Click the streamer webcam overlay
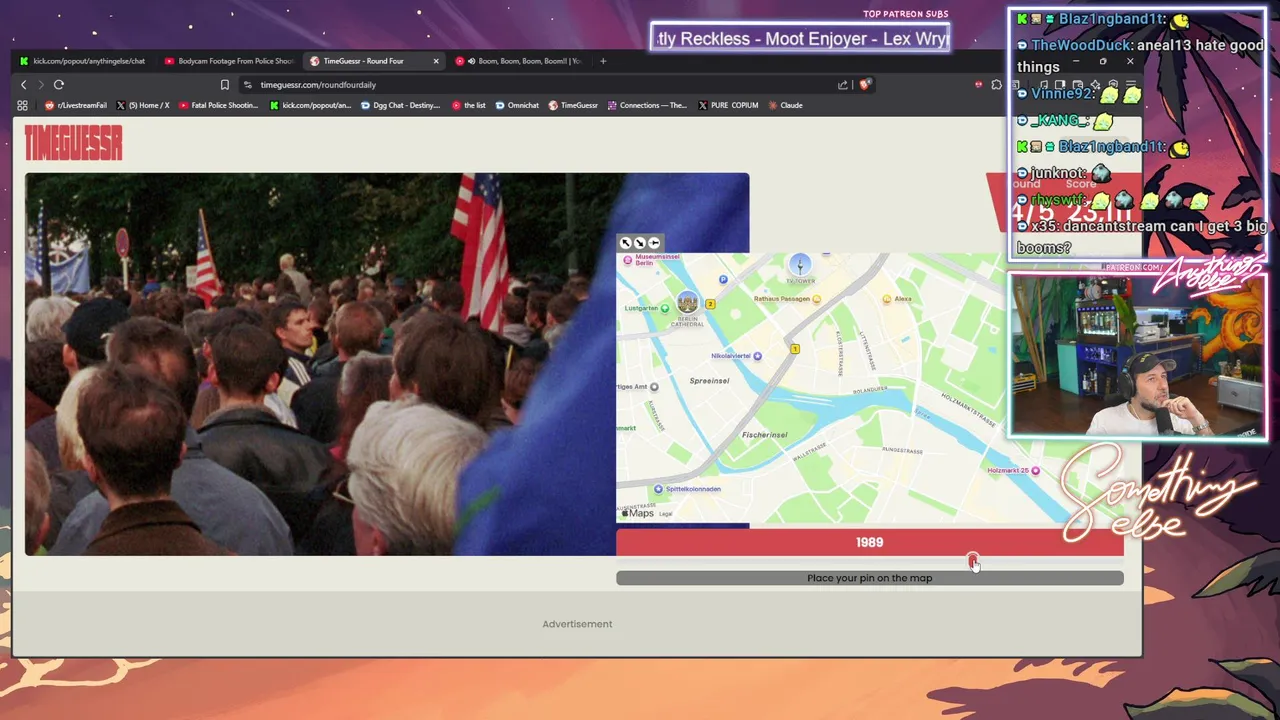This screenshot has height=720, width=1280. [1137, 357]
